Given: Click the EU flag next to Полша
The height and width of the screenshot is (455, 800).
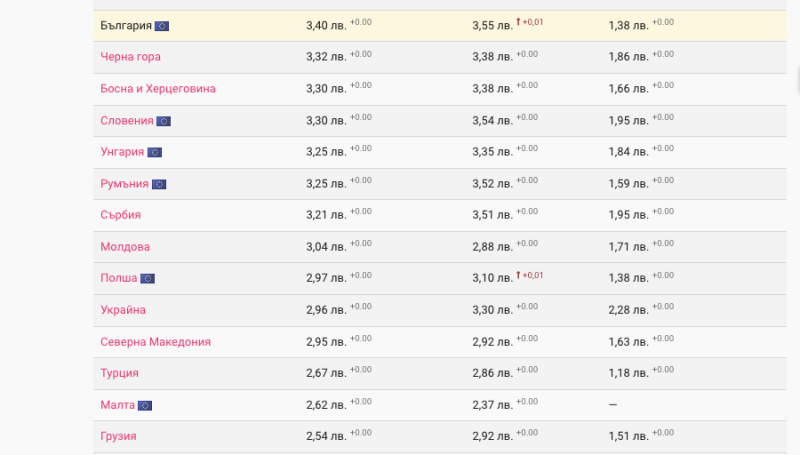Looking at the screenshot, I should 147,278.
